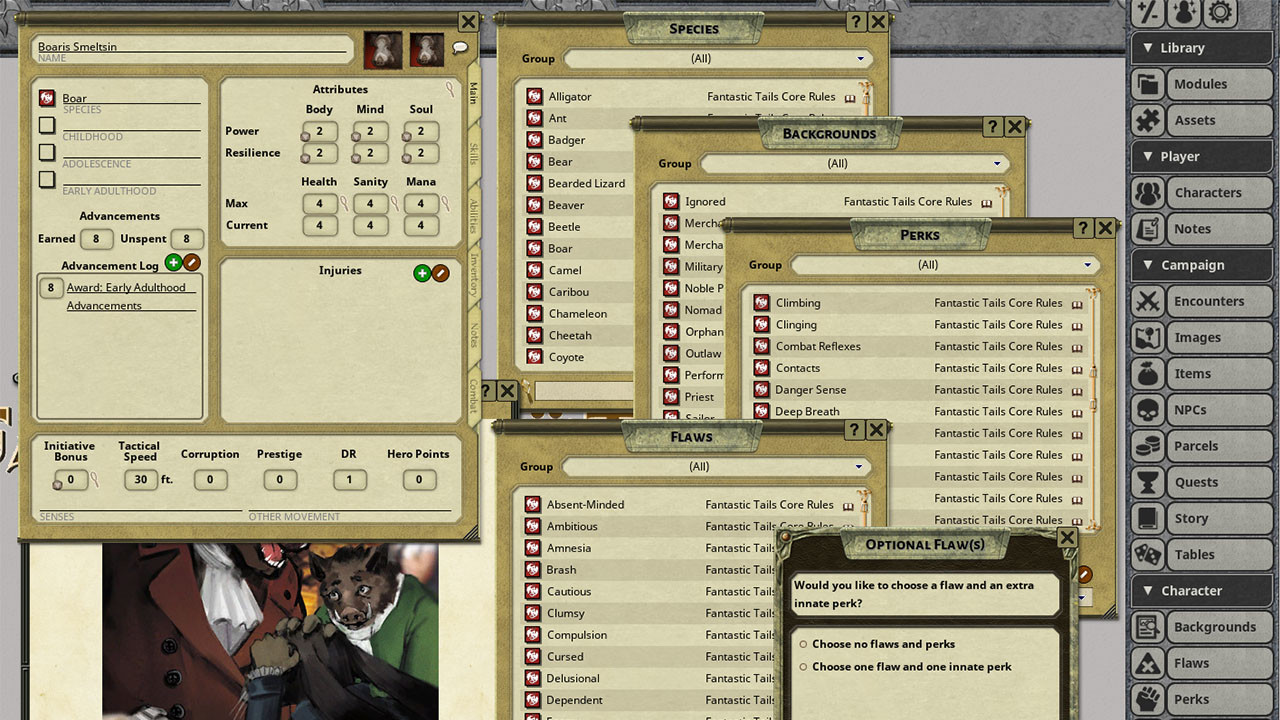Viewport: 1280px width, 720px height.
Task: Select 'Choose one flaw and one innate perk'
Action: pyautogui.click(x=803, y=667)
